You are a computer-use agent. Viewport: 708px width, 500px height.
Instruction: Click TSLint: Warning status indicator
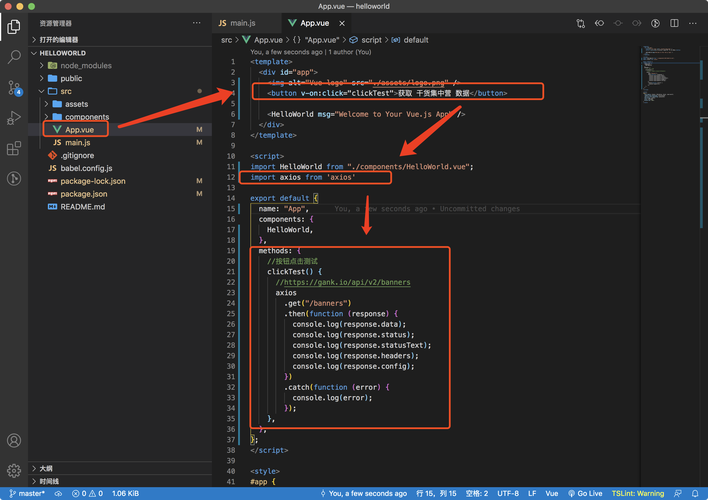coord(638,494)
